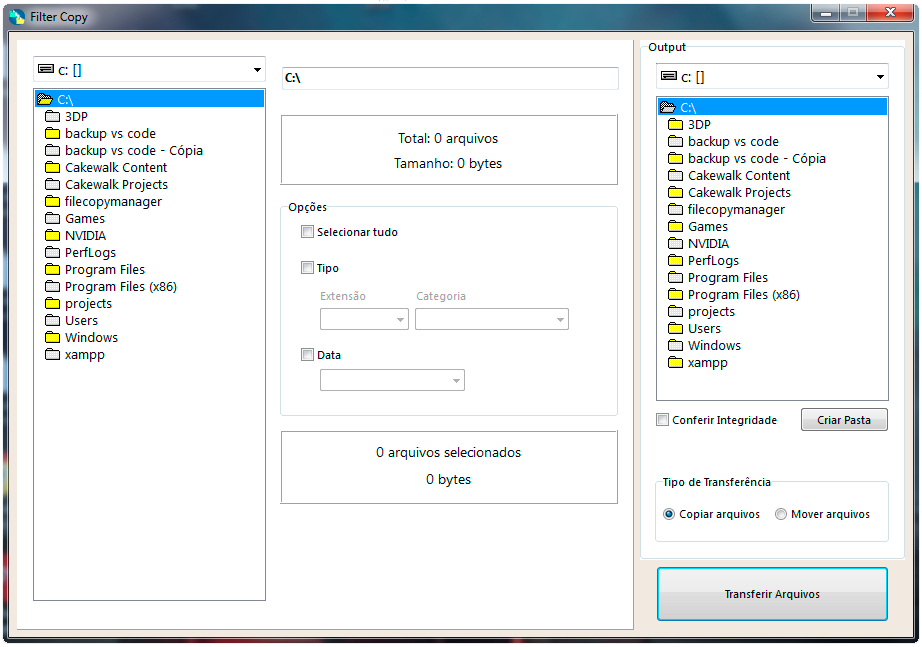Open the Output drive dropdown

click(x=771, y=76)
